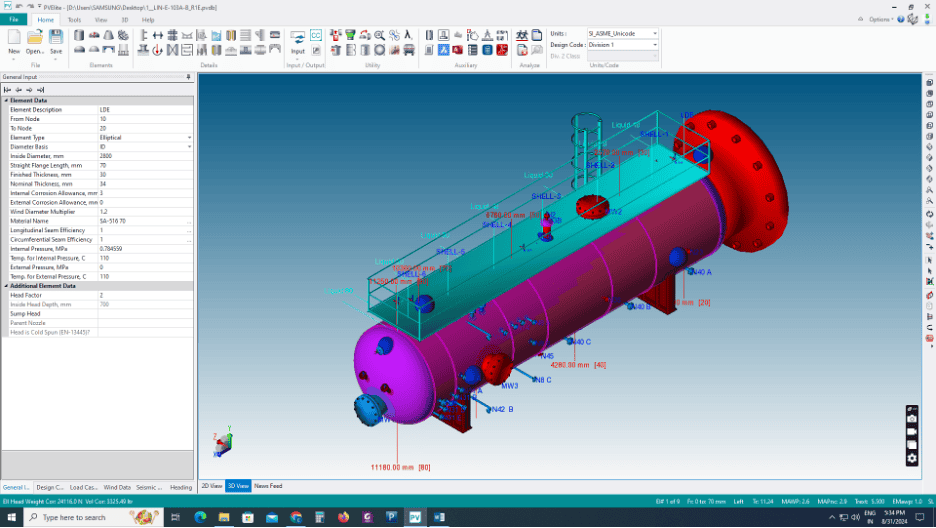936x528 pixels.
Task: Open the Input button in Input/Output group
Action: pos(298,41)
